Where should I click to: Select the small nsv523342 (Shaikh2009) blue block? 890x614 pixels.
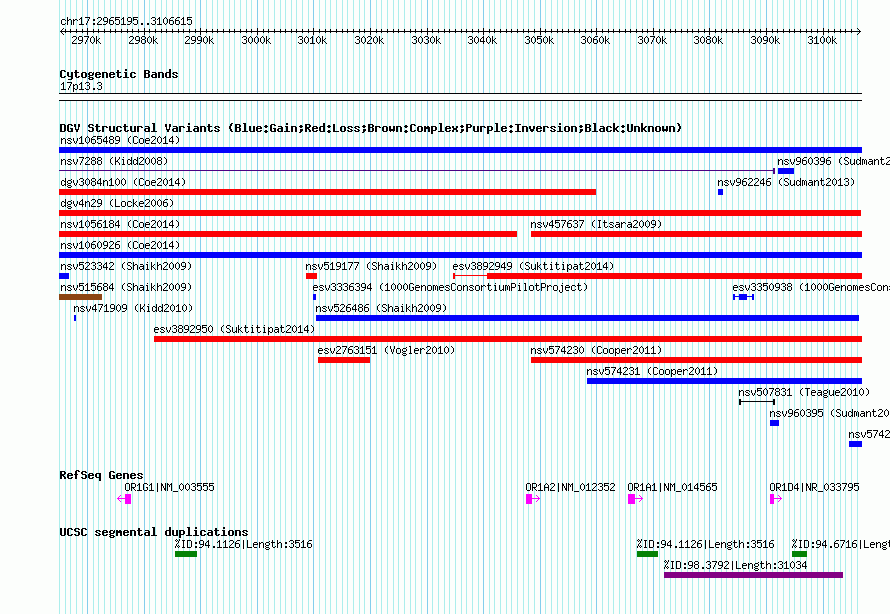(x=64, y=276)
